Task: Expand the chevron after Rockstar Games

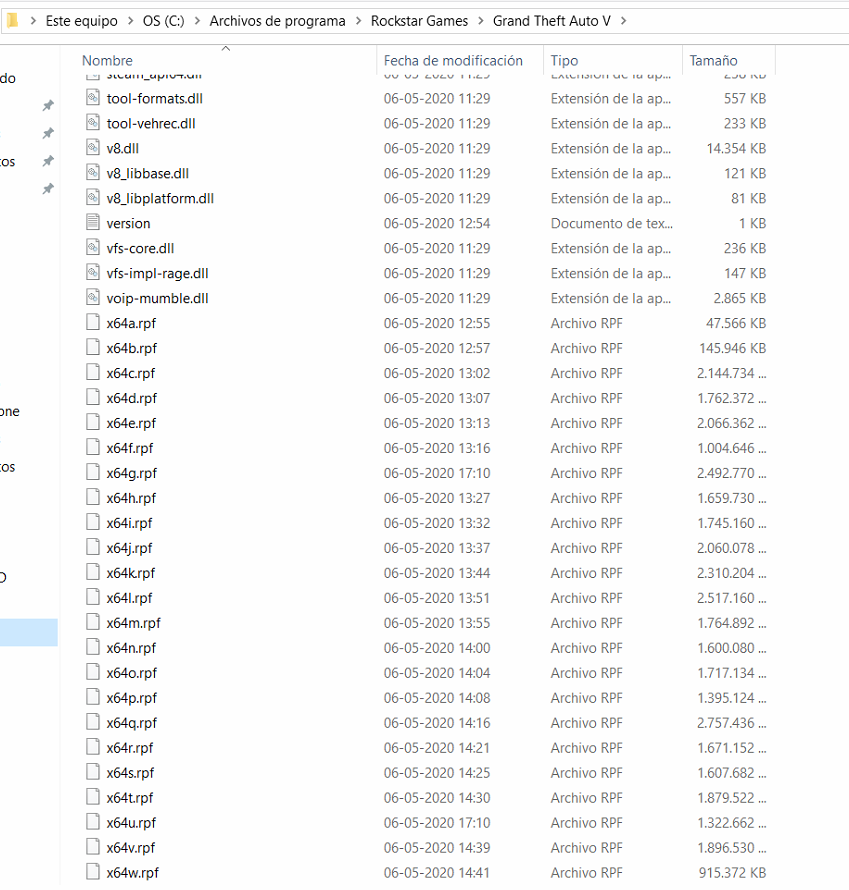Action: coord(481,21)
